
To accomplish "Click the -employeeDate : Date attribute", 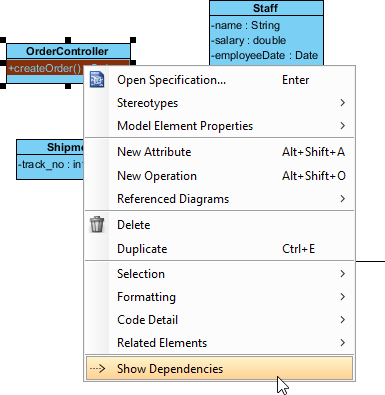I will pos(265,55).
